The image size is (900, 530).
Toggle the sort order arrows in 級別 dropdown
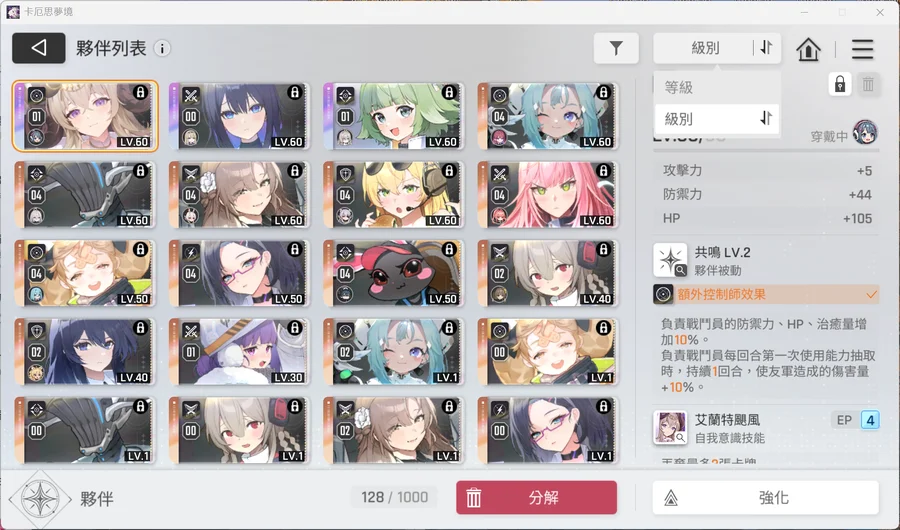[766, 118]
